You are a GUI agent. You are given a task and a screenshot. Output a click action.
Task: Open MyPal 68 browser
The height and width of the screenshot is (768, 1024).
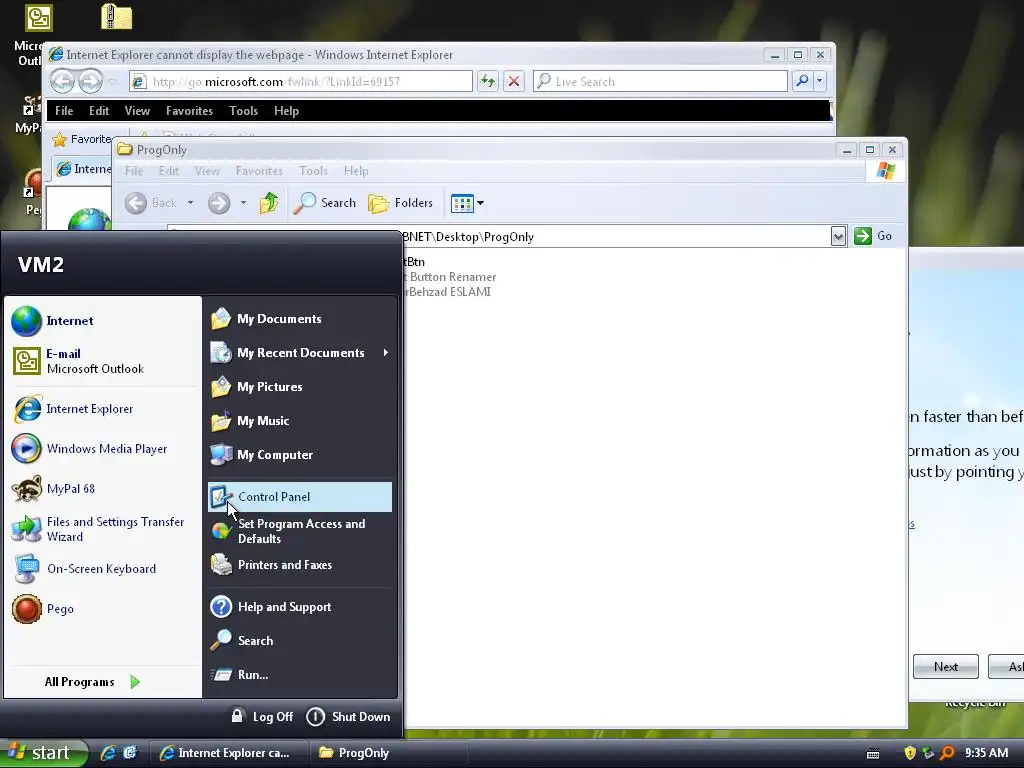[103, 488]
